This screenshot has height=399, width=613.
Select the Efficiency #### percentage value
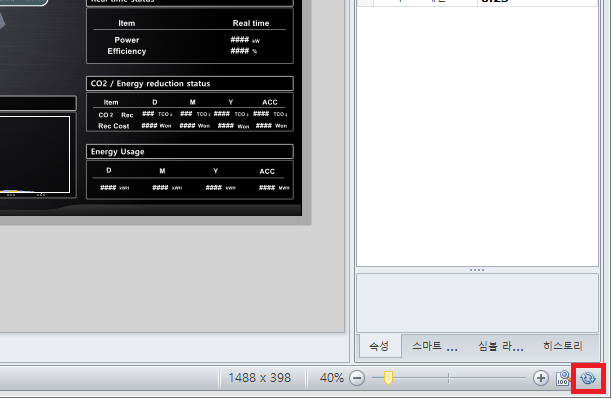(x=240, y=51)
